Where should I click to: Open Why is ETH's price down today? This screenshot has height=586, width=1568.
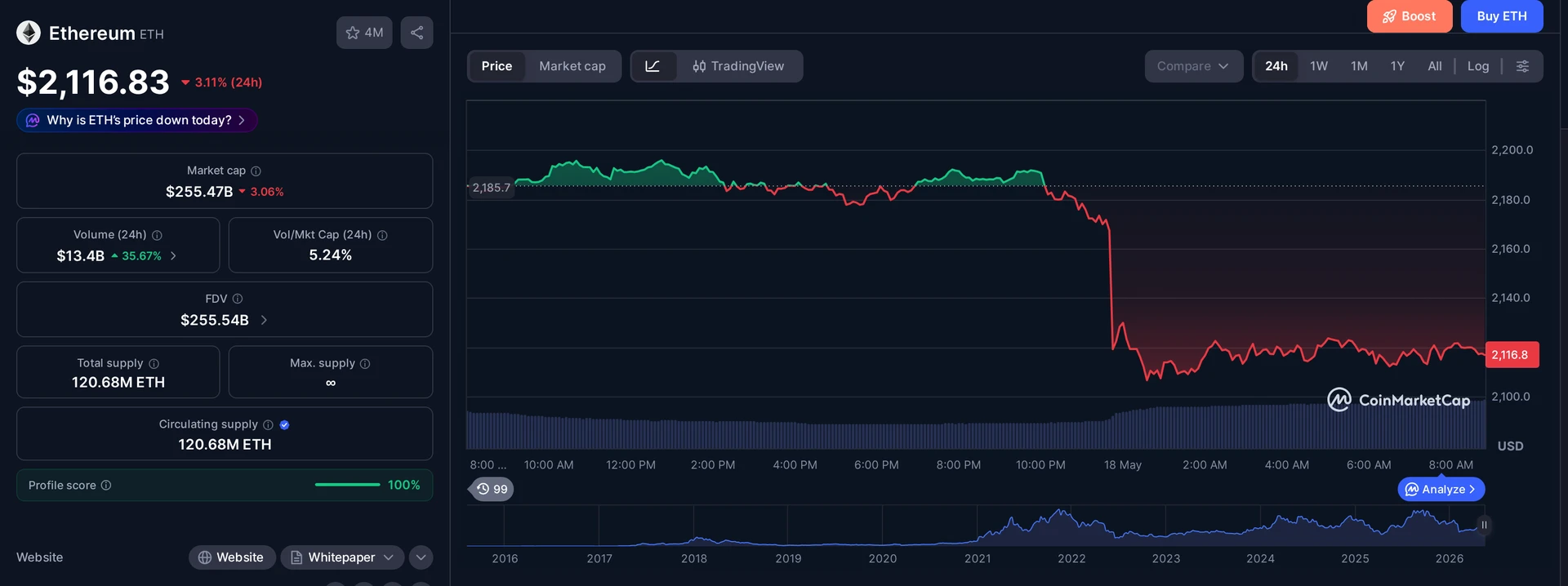coord(137,120)
